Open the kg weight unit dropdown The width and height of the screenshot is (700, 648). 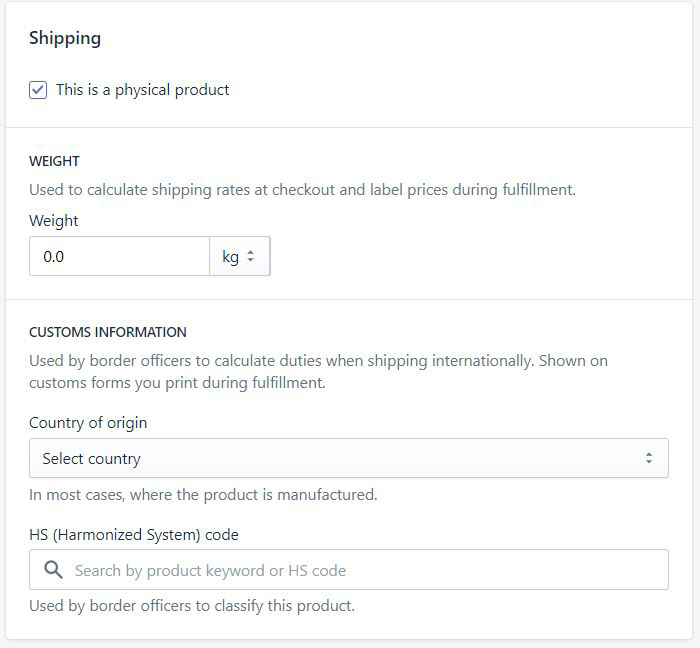(239, 257)
